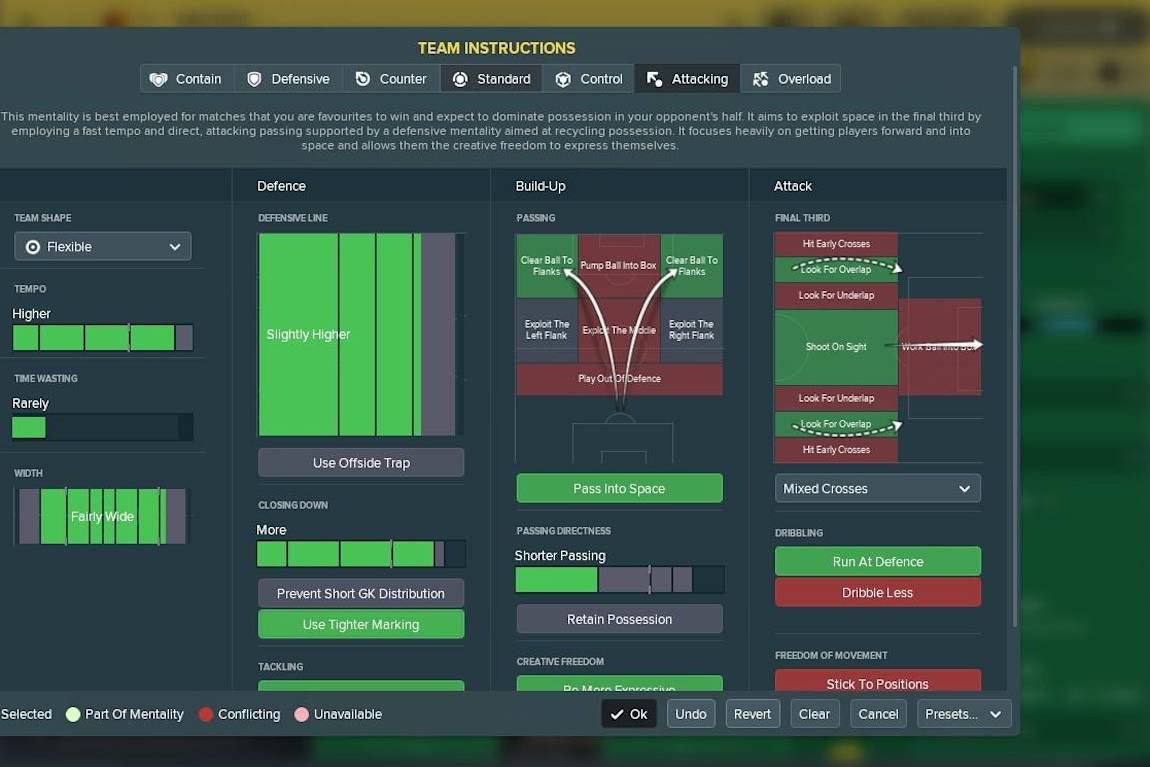Screen dimensions: 1150x767
Task: Select Work Ball Into Box
Action: tap(940, 347)
